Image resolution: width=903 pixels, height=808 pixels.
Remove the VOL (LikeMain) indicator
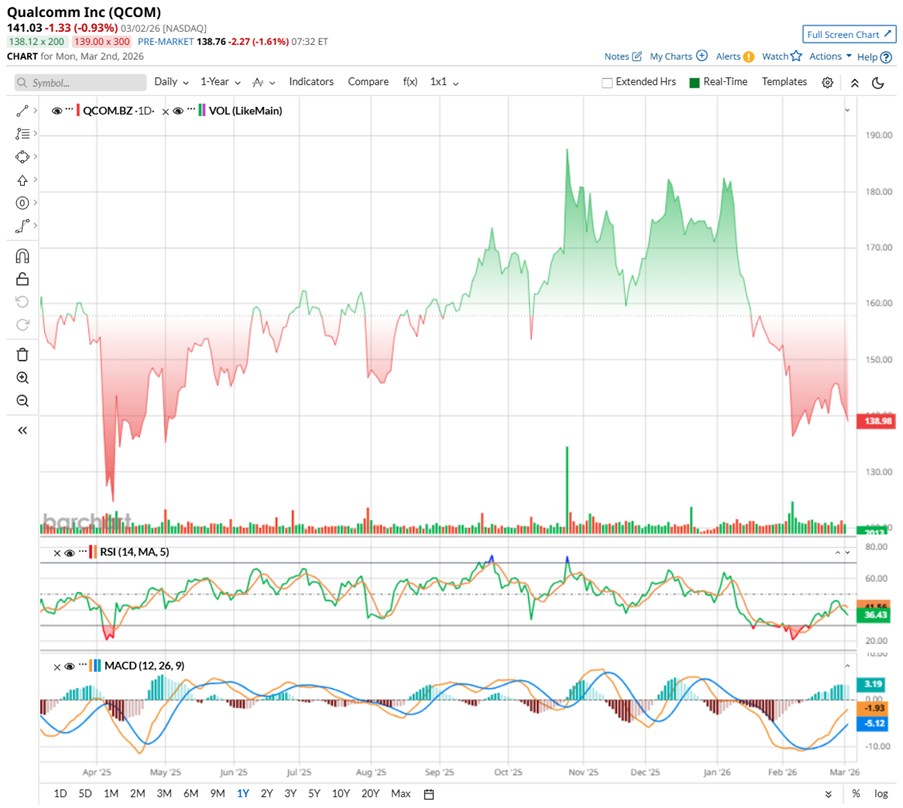point(165,112)
